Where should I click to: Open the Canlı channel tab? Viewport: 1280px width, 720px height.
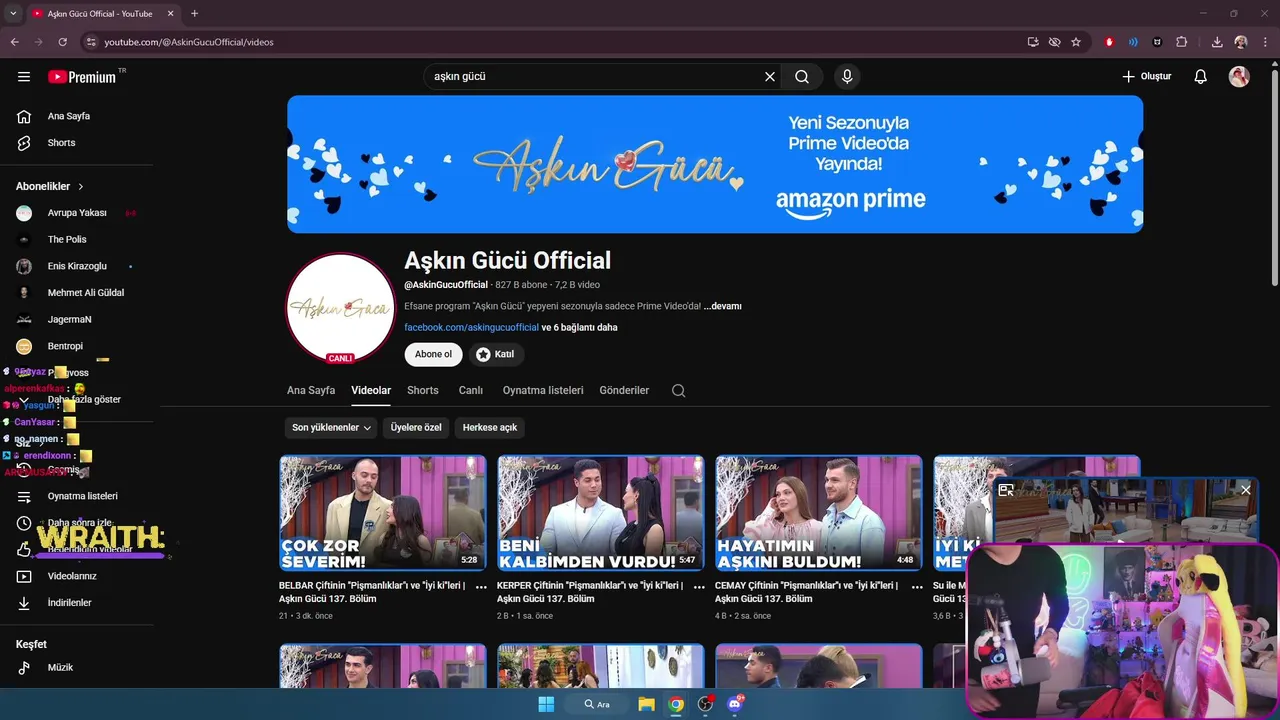[471, 391]
